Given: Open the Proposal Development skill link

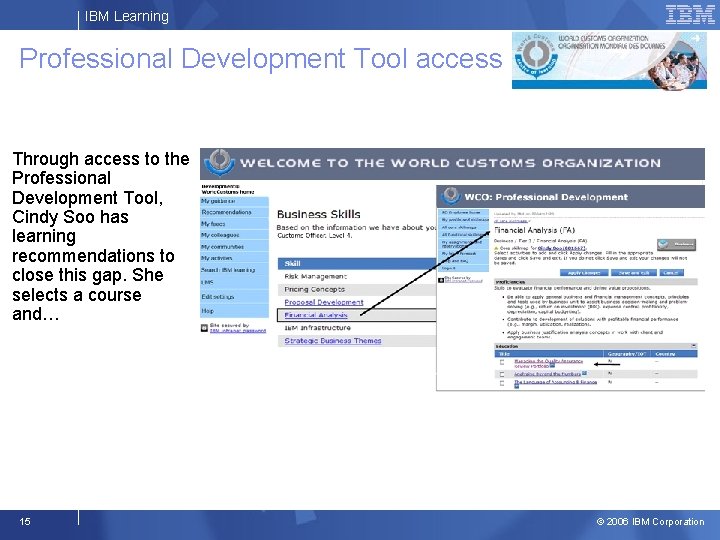Looking at the screenshot, I should coord(324,302).
